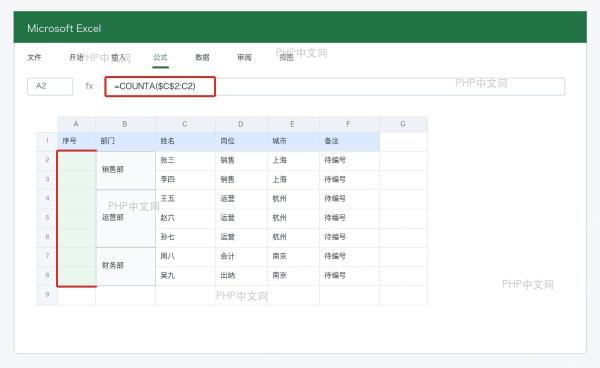This screenshot has width=600, height=368.
Task: Select the 运营 cell in 赵六's row
Action: pos(241,218)
